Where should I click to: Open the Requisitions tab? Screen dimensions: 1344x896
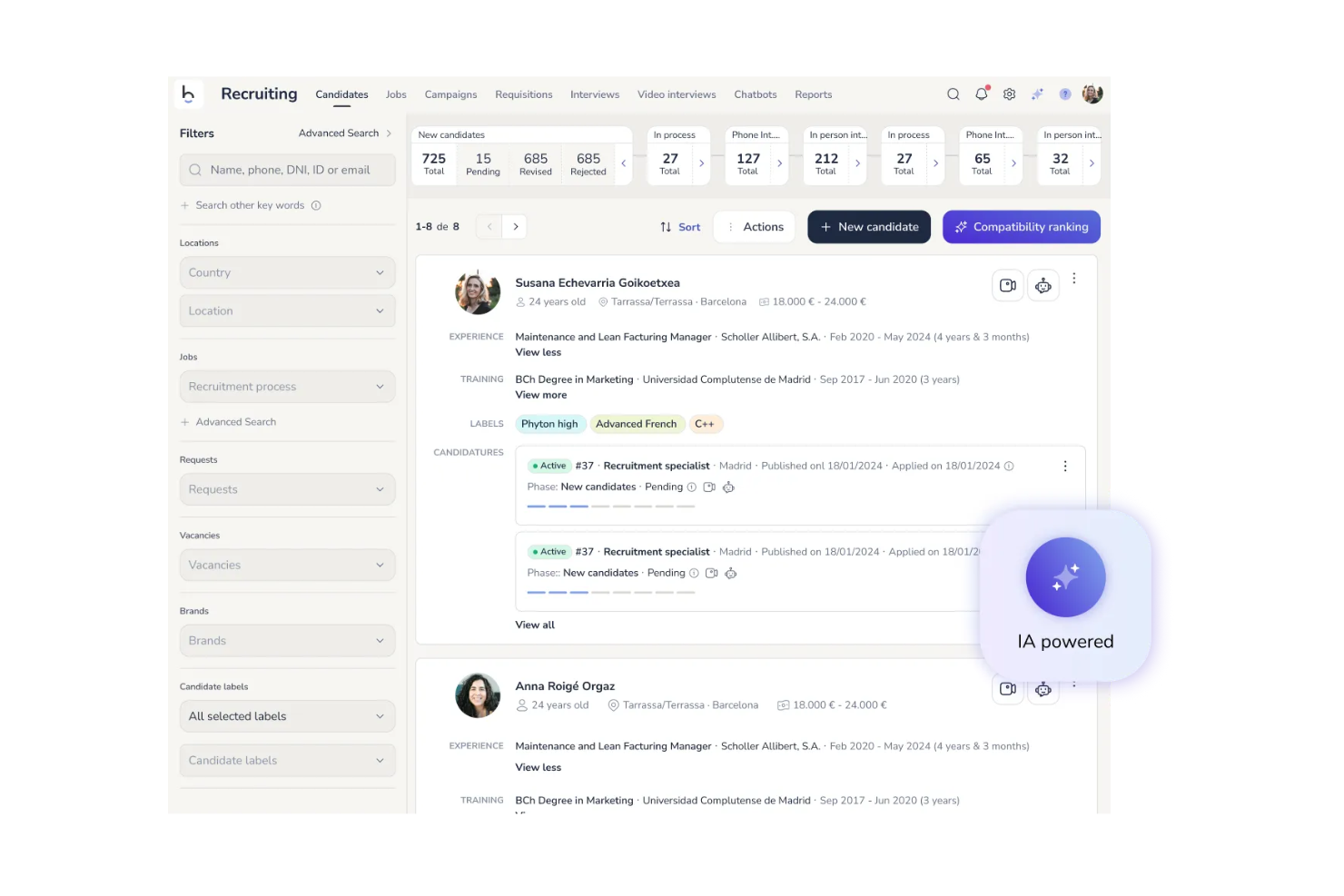pos(524,94)
